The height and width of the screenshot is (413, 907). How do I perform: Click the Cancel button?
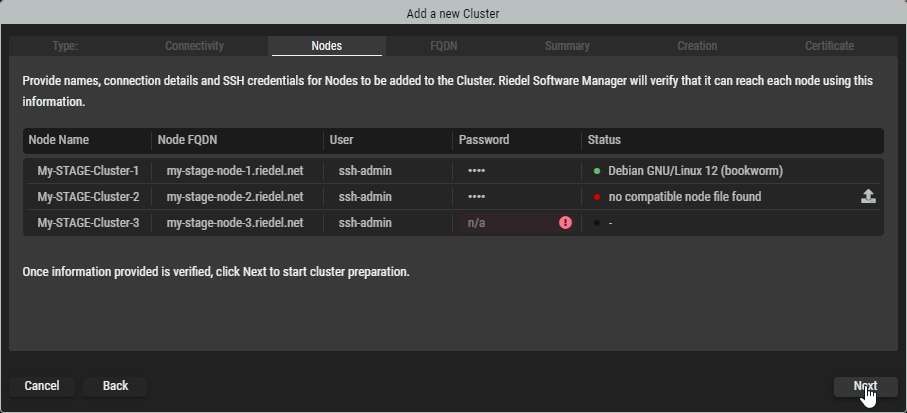point(42,386)
